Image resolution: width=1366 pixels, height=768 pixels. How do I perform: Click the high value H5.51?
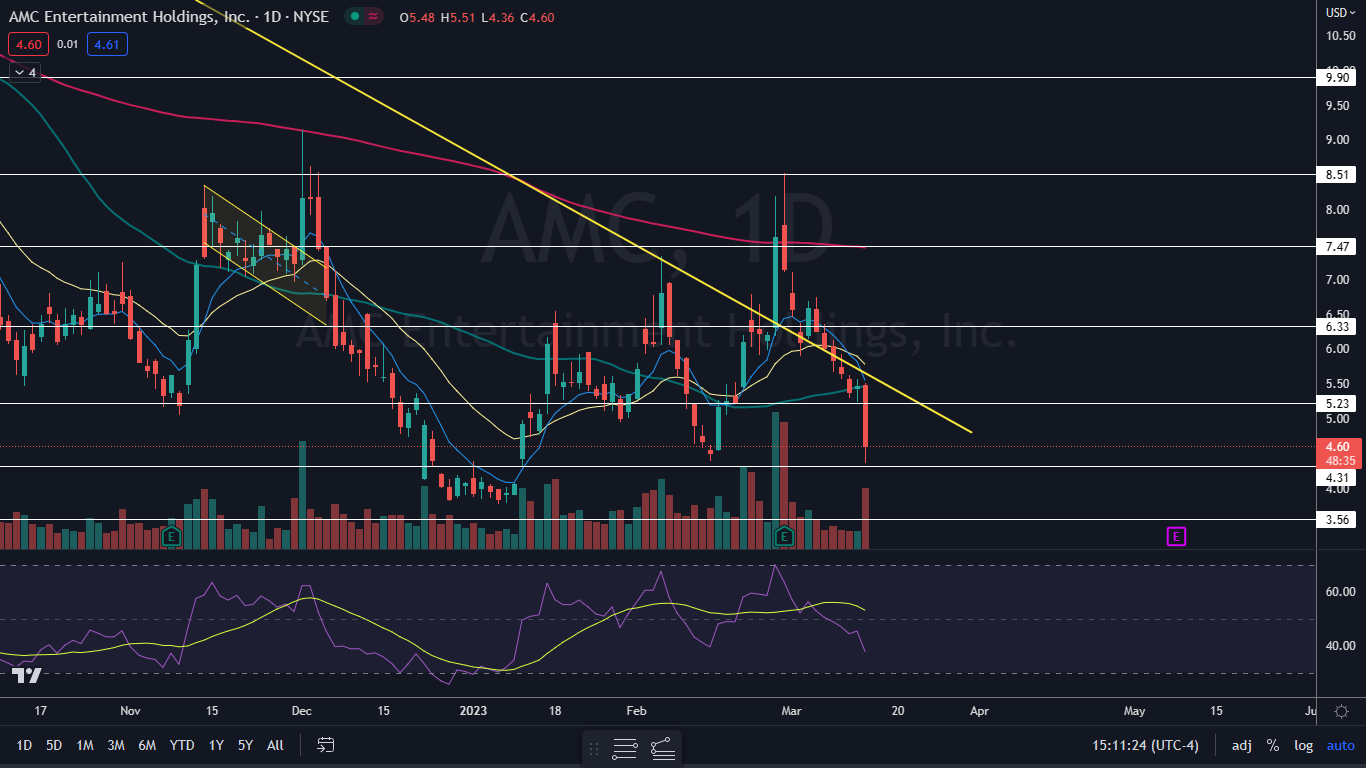[x=460, y=18]
